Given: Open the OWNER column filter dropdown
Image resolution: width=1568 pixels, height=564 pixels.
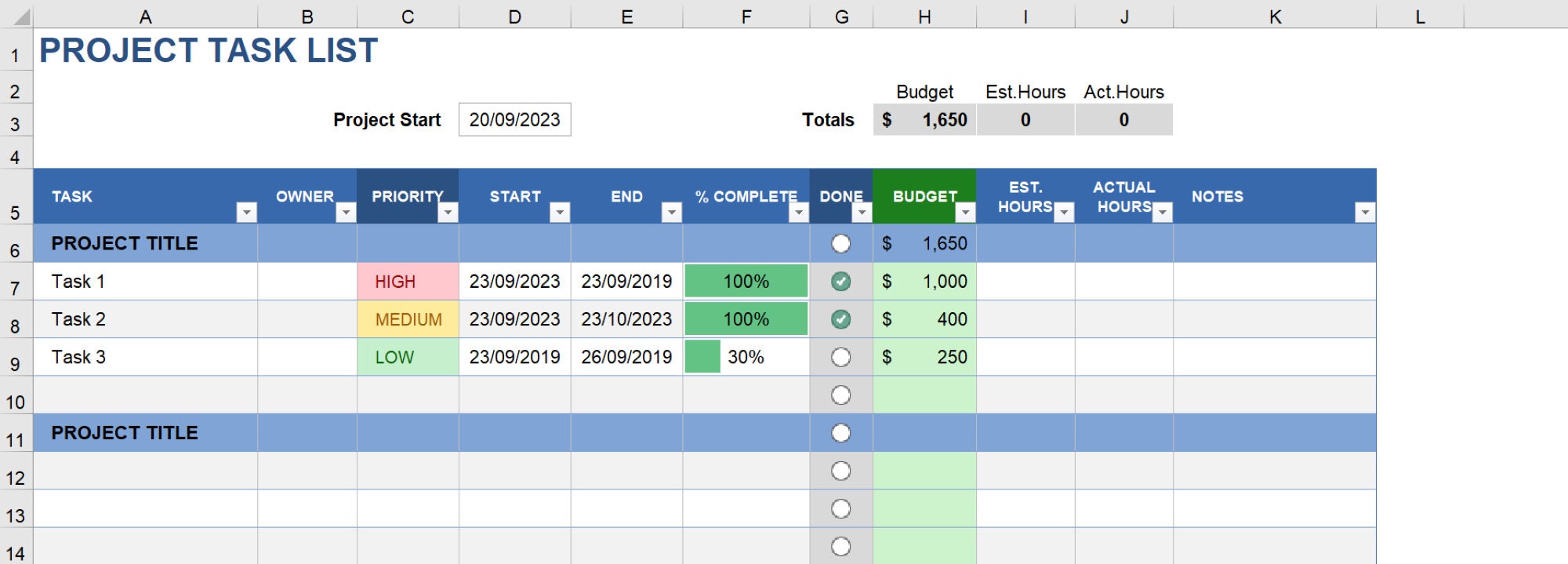Looking at the screenshot, I should pyautogui.click(x=346, y=213).
